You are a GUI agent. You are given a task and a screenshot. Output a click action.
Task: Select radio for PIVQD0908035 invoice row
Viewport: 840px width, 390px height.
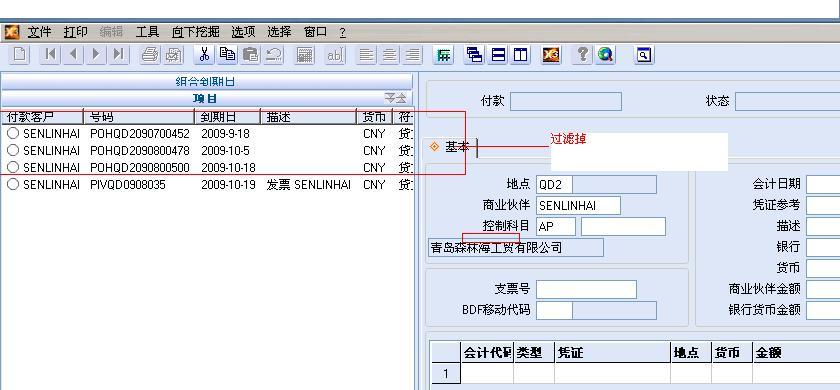[x=13, y=185]
